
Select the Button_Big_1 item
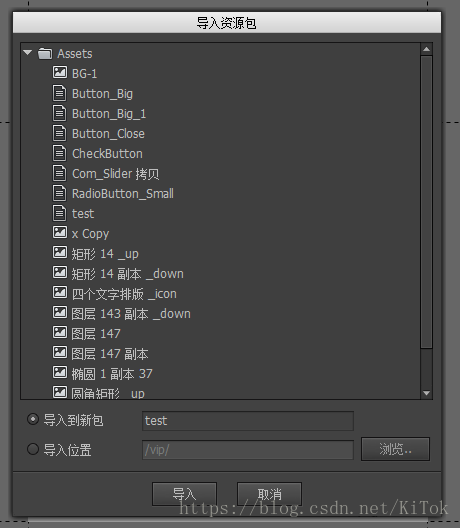(109, 114)
